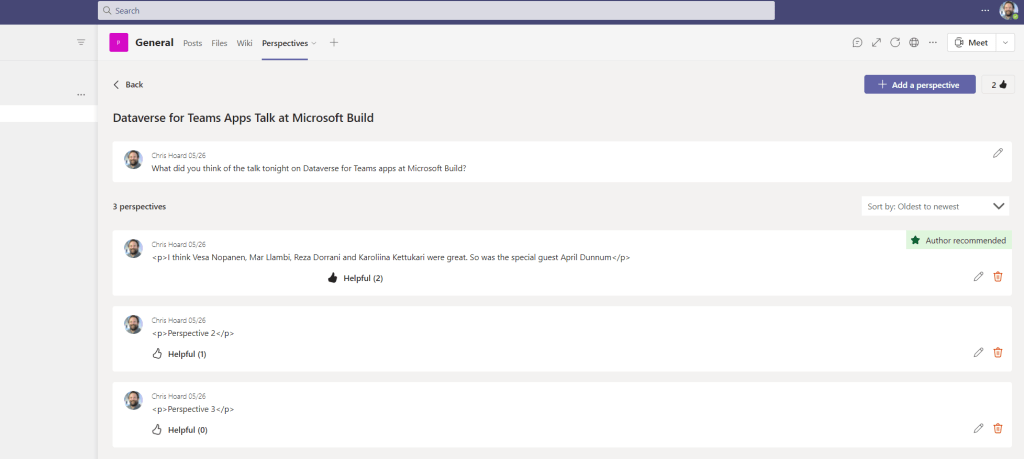Reload the Perspectives tab
Image resolution: width=1024 pixels, height=459 pixels.
click(x=895, y=43)
